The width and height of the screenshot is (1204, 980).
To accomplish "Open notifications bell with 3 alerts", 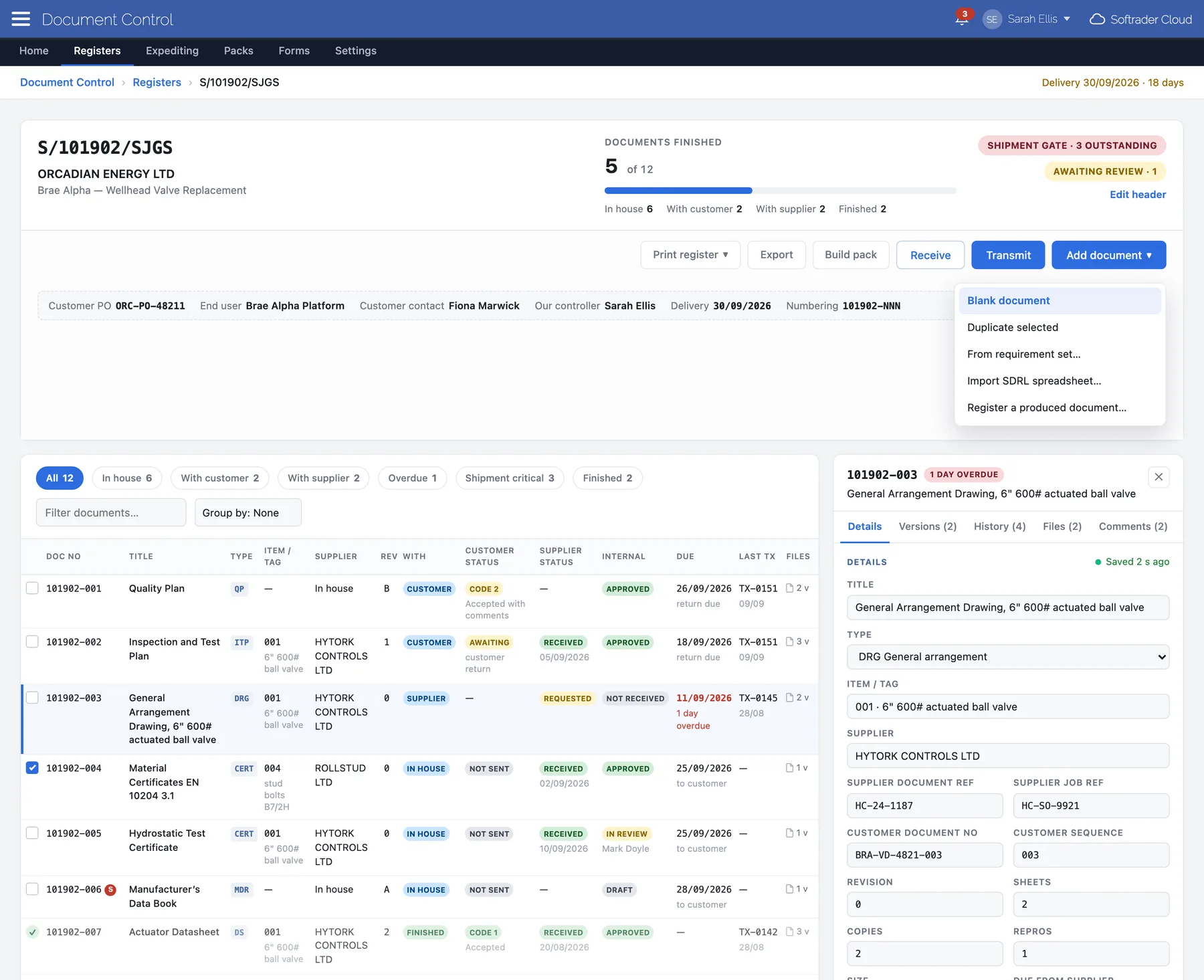I will tap(962, 18).
